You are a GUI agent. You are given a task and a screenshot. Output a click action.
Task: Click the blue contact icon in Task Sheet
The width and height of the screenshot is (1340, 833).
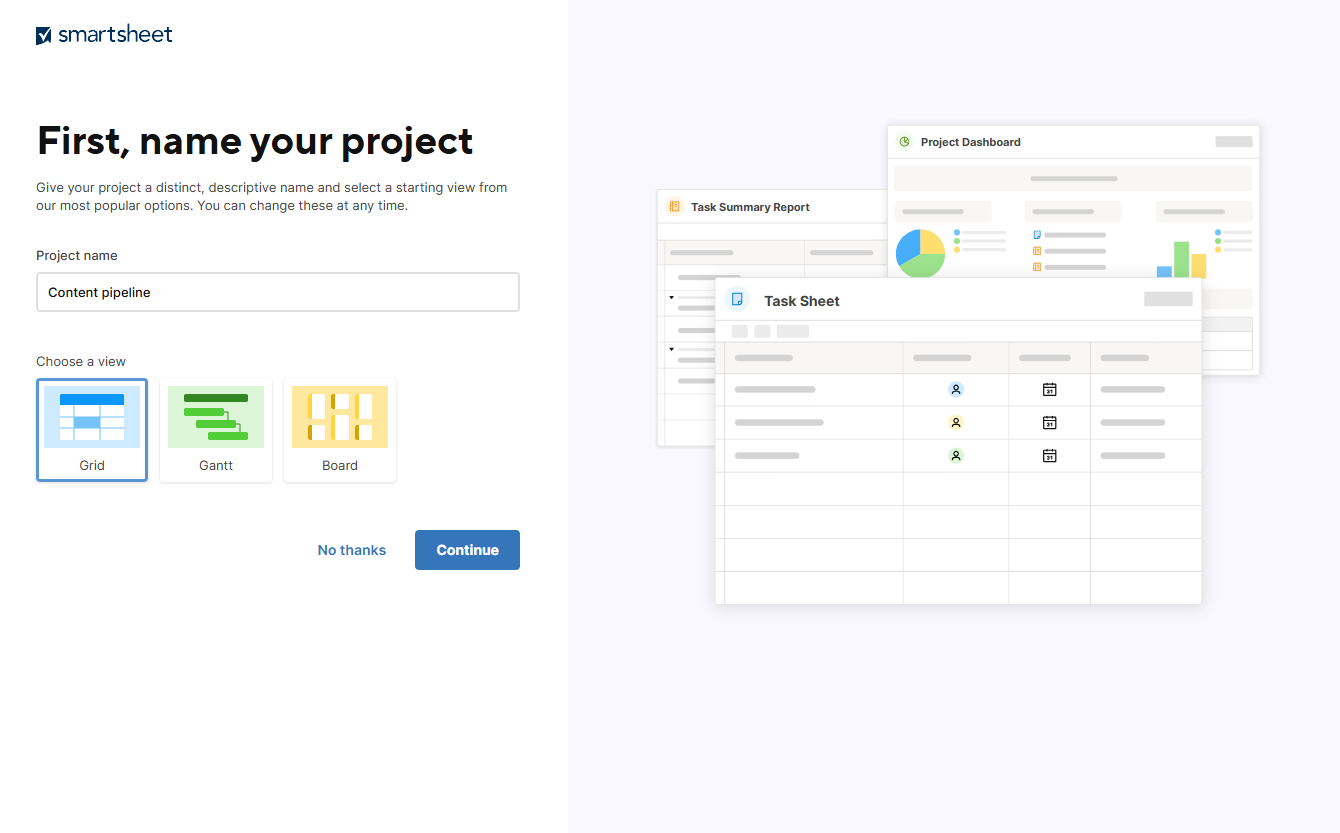[x=956, y=389]
